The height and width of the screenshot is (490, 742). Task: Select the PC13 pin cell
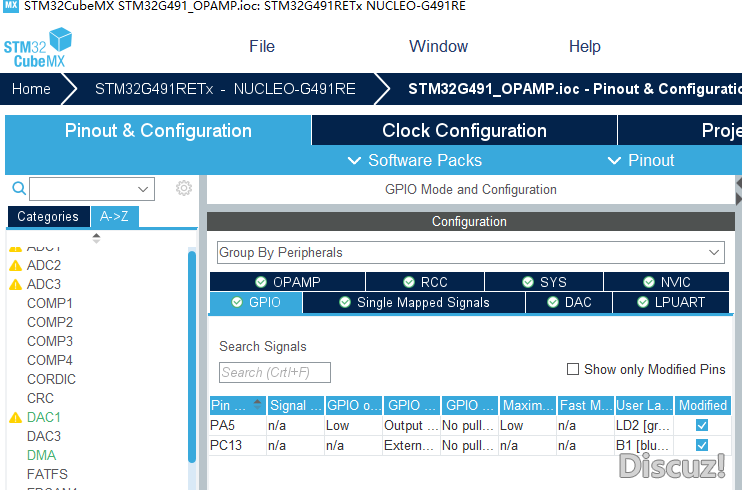pyautogui.click(x=238, y=445)
